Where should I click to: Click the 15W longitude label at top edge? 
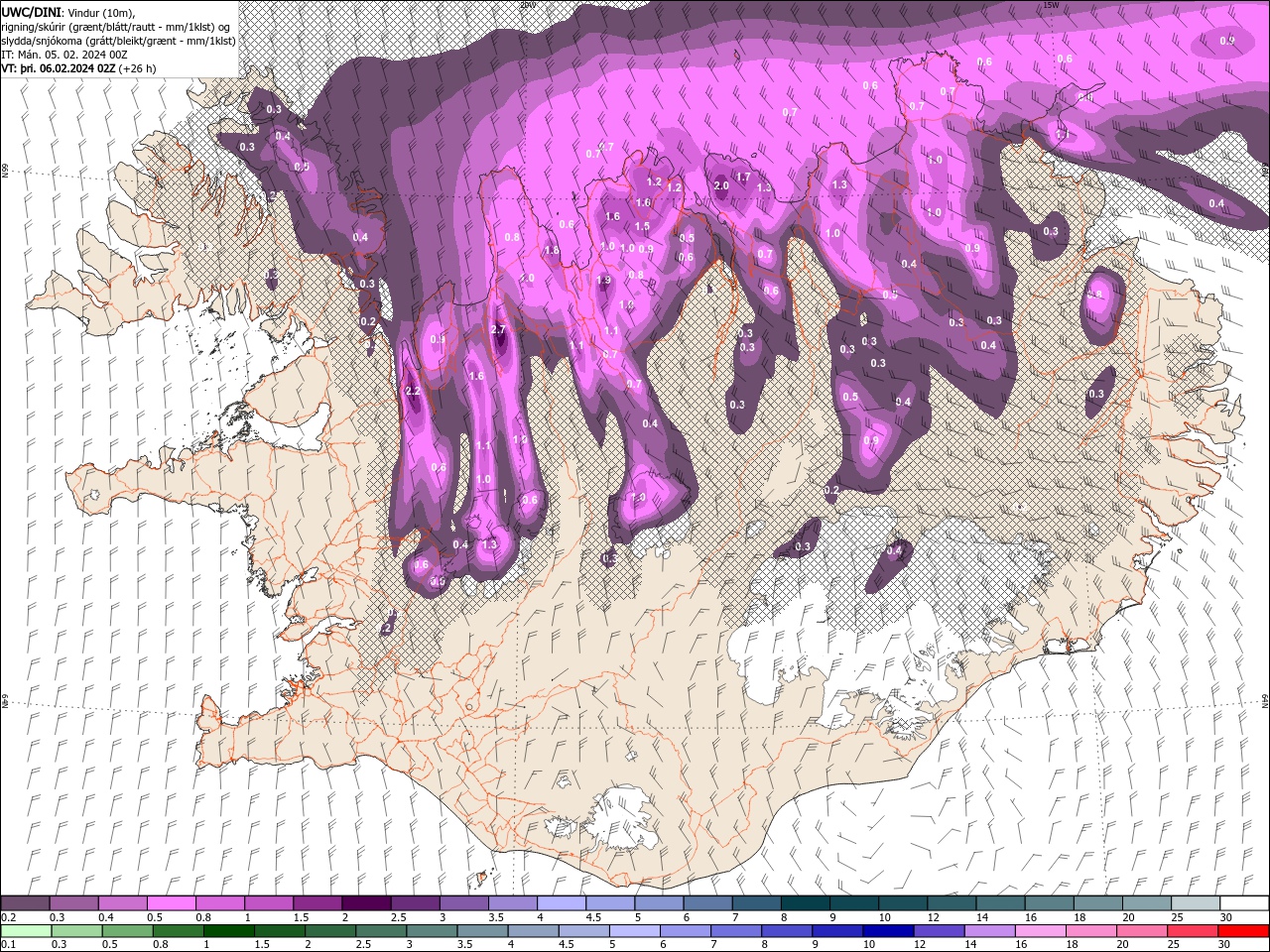[1050, 5]
